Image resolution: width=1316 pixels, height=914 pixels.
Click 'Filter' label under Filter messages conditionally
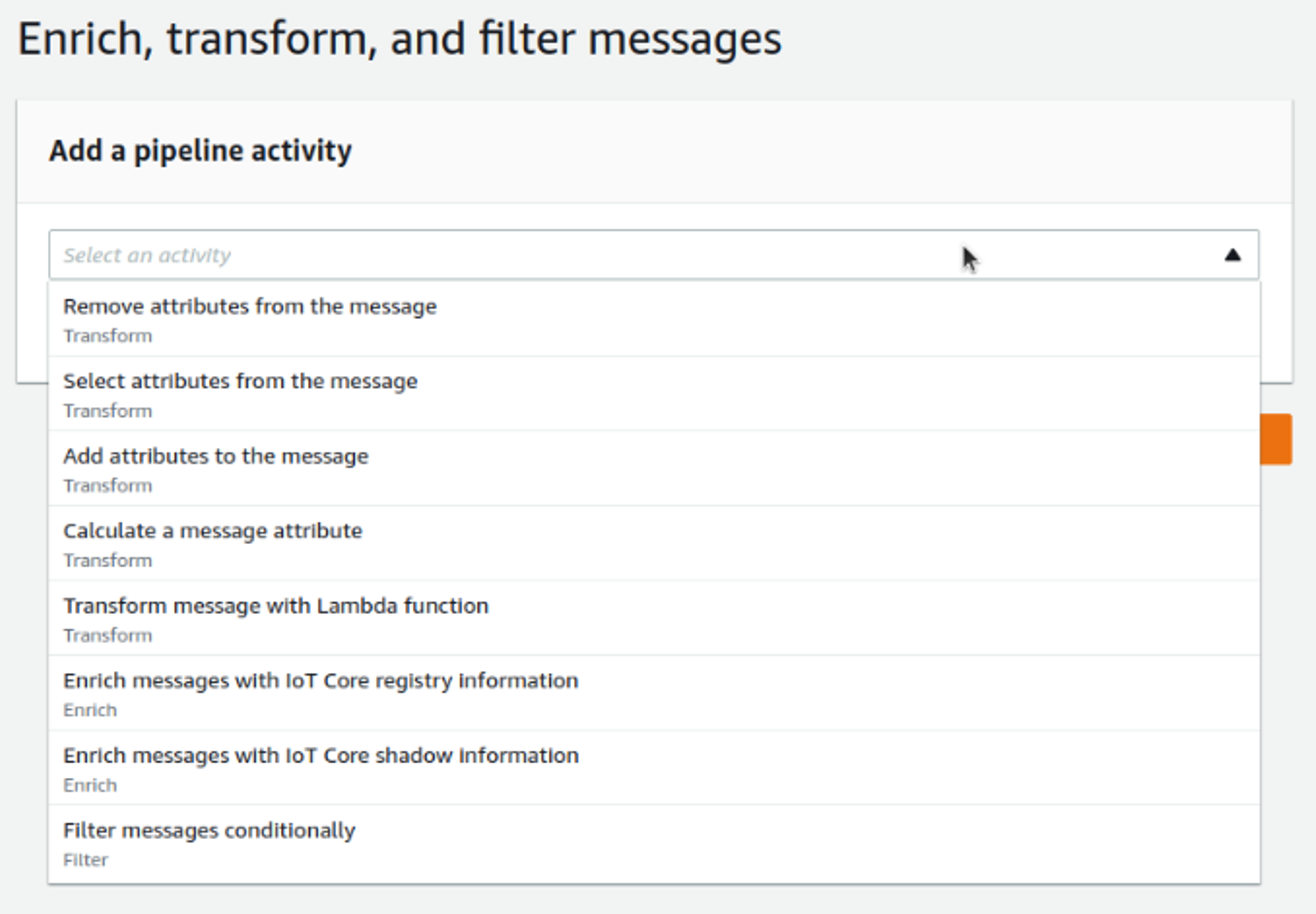(x=85, y=860)
